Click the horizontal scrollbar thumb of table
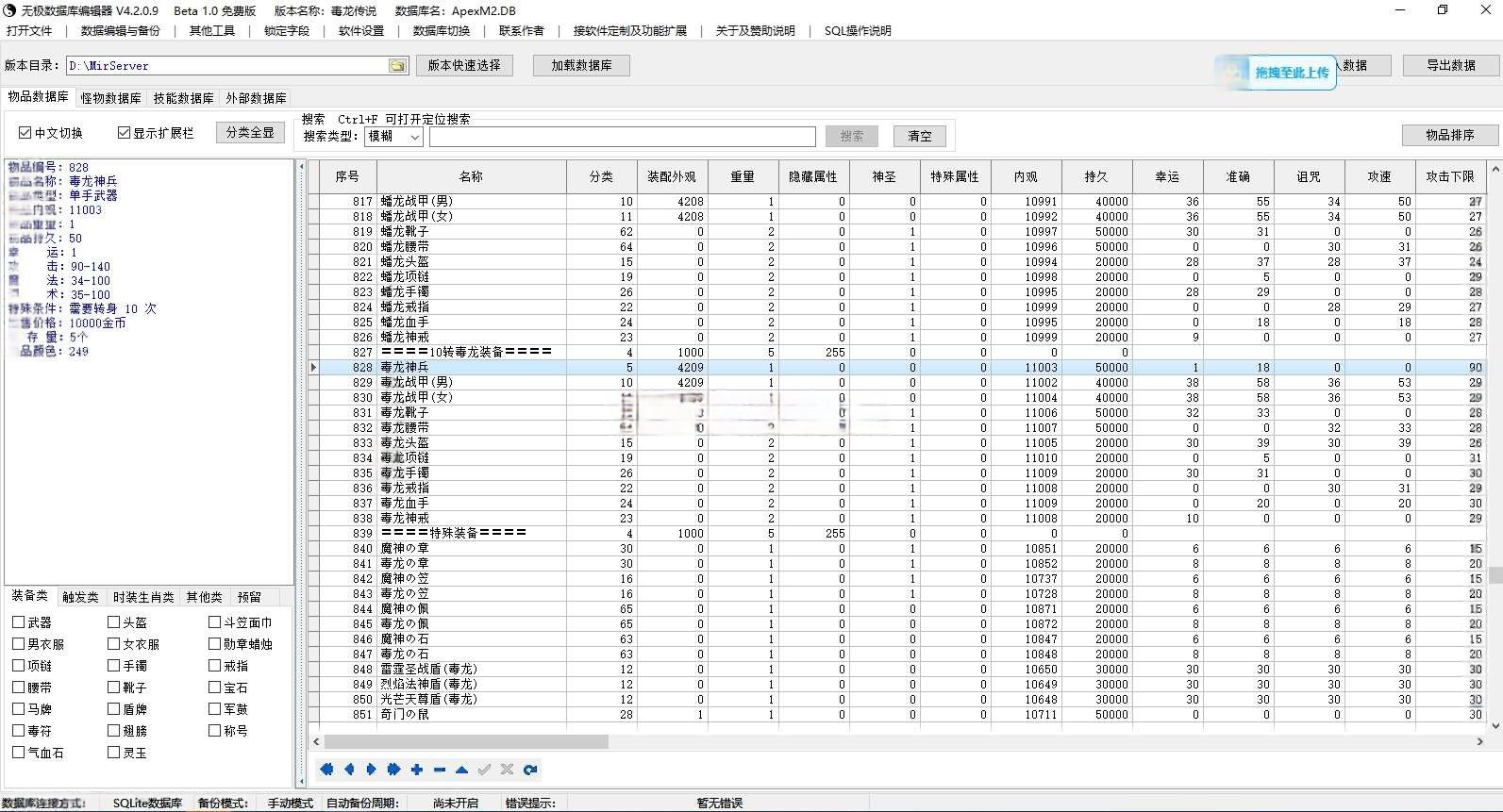 pyautogui.click(x=466, y=742)
